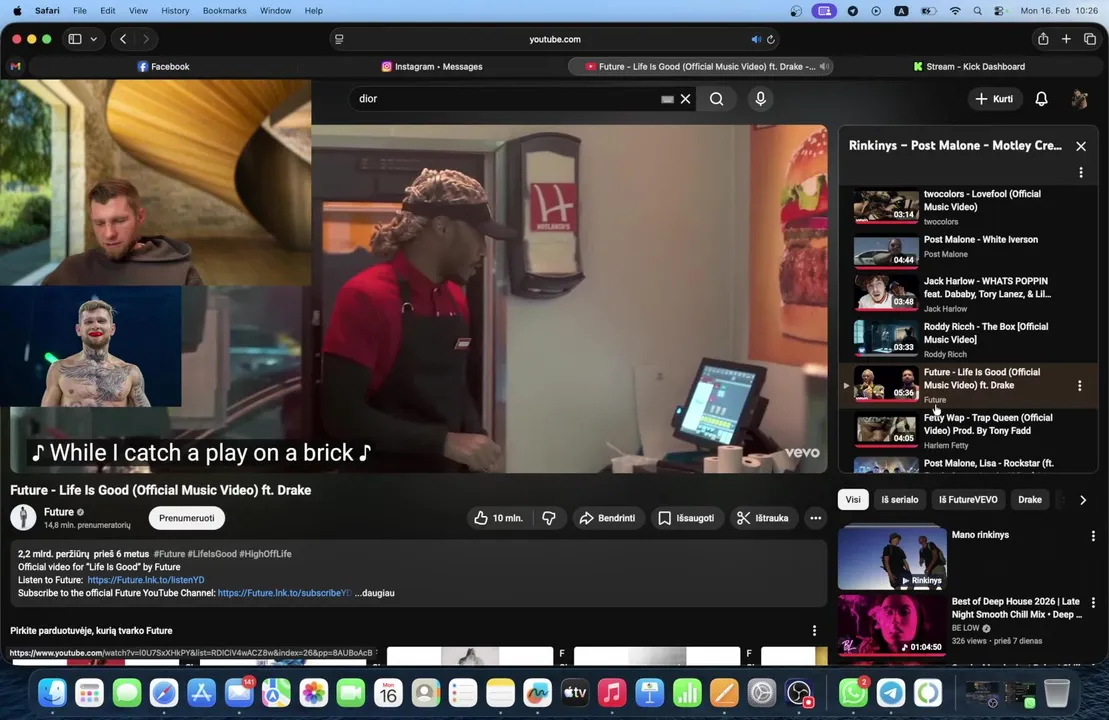Create a clip with Ištrauka
This screenshot has width=1109, height=720.
pyautogui.click(x=762, y=518)
